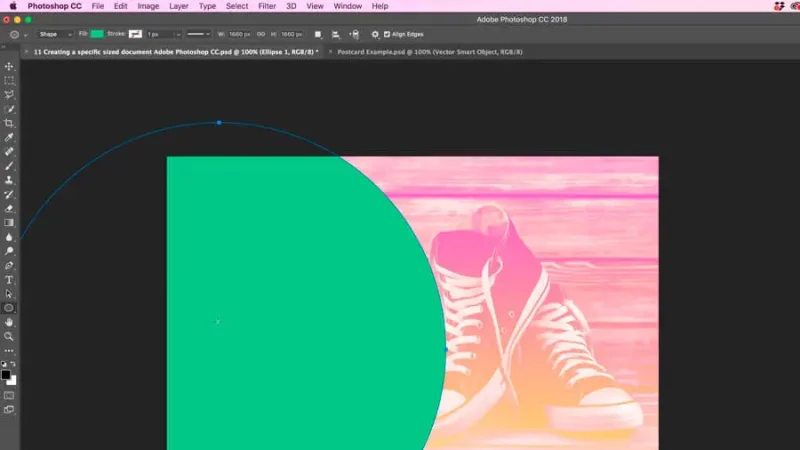Select the Horizontal Type tool
This screenshot has height=450, width=800.
point(9,280)
